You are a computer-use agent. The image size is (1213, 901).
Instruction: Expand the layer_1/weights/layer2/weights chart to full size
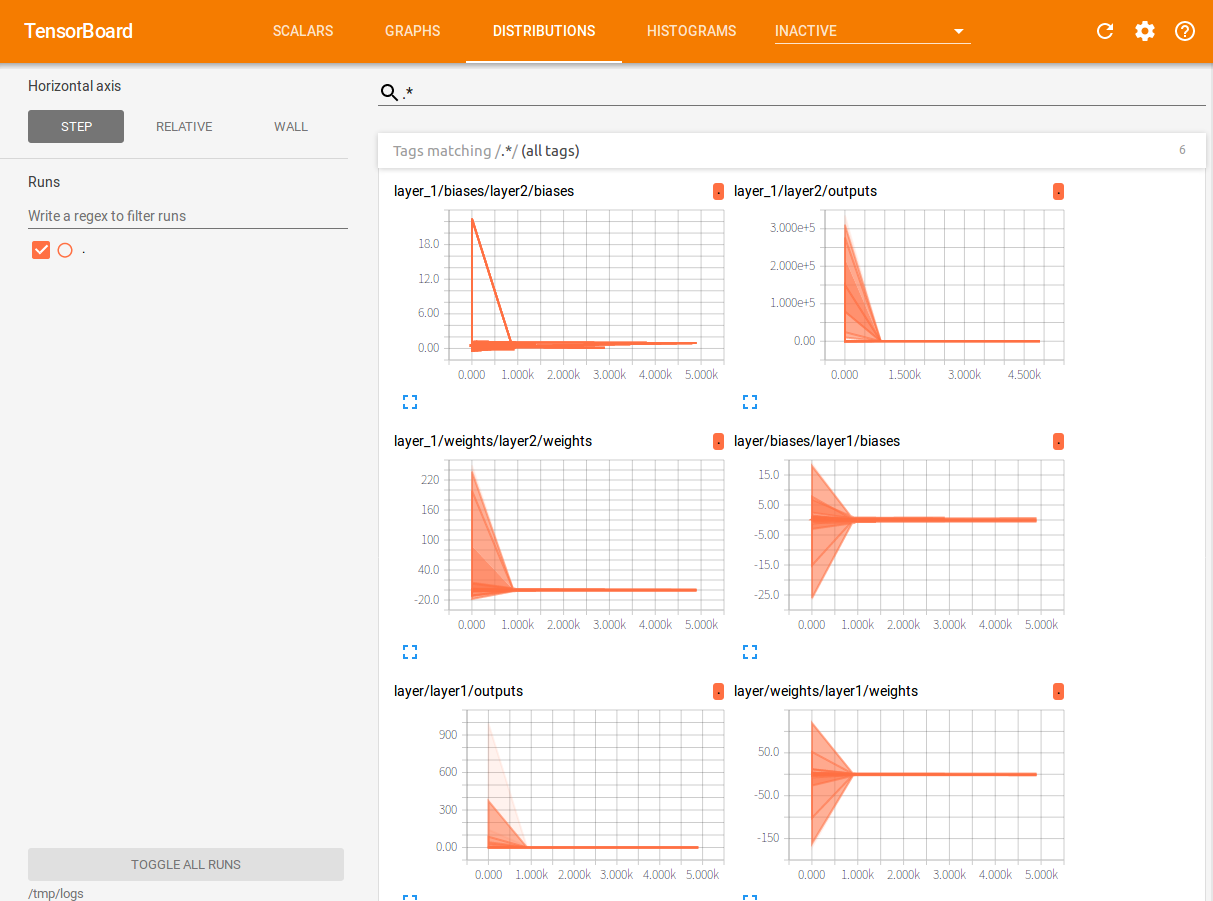[410, 652]
